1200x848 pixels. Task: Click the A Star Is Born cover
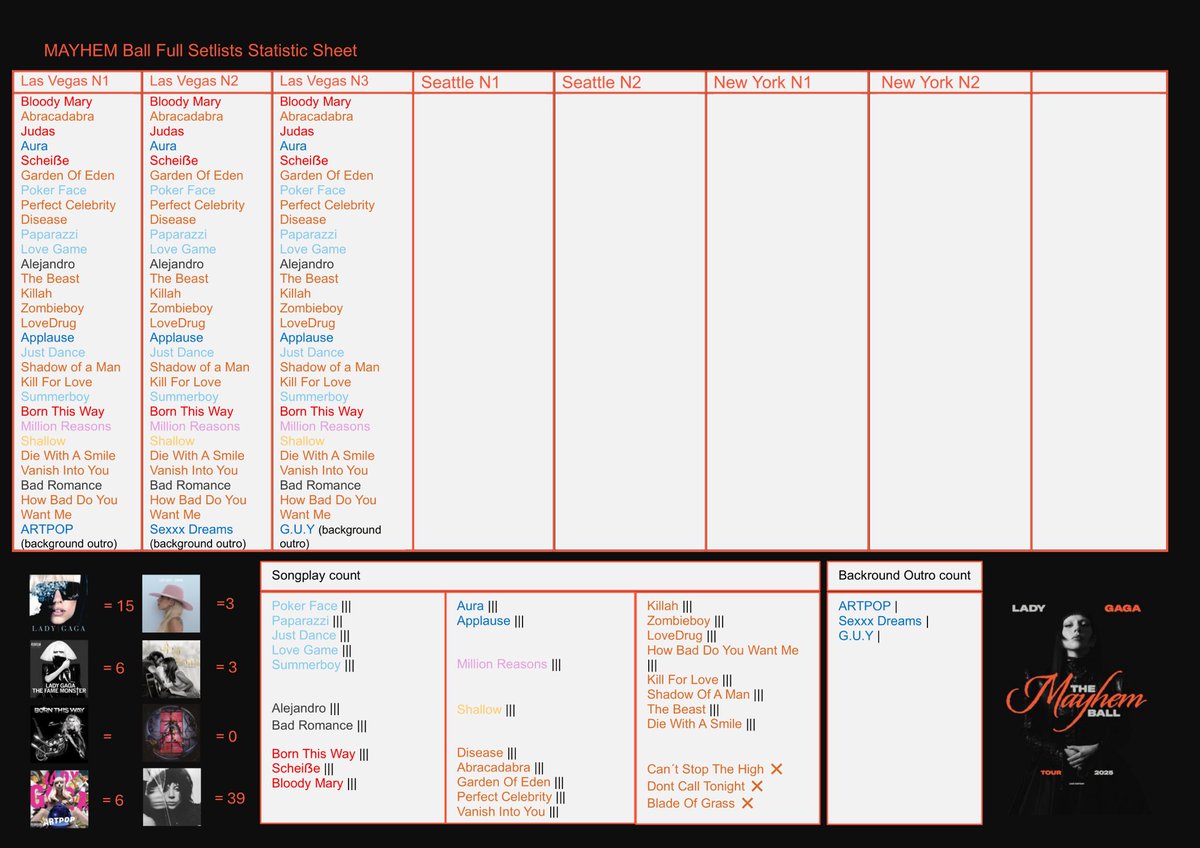point(171,669)
